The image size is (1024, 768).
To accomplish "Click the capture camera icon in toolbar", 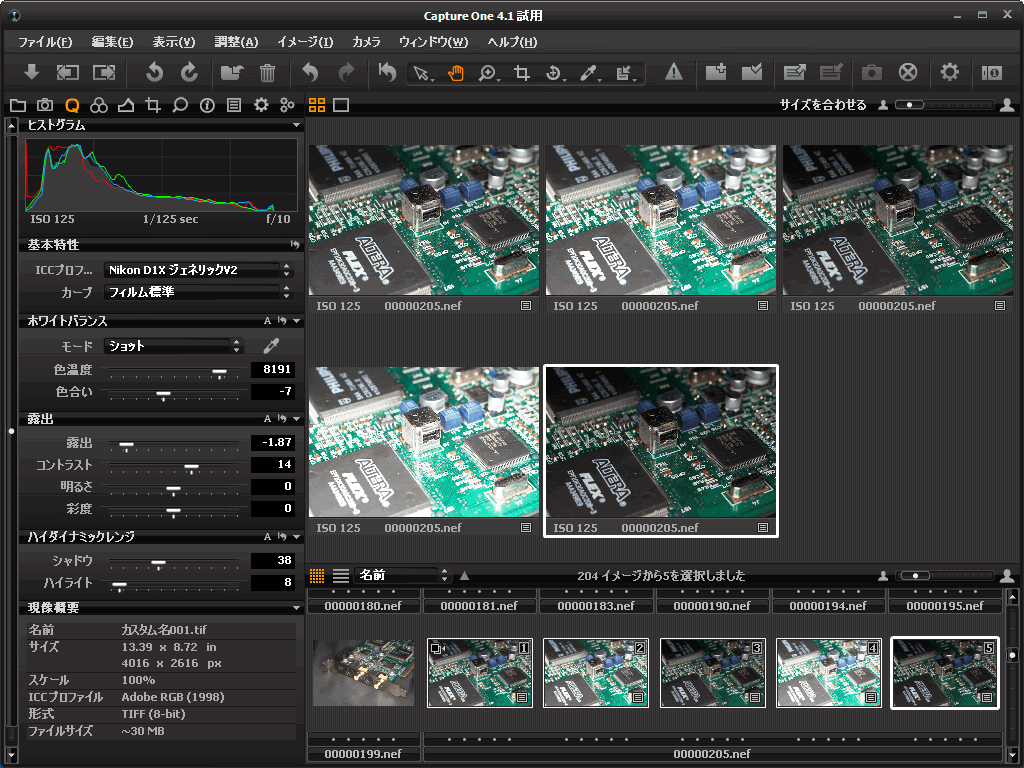I will [871, 72].
